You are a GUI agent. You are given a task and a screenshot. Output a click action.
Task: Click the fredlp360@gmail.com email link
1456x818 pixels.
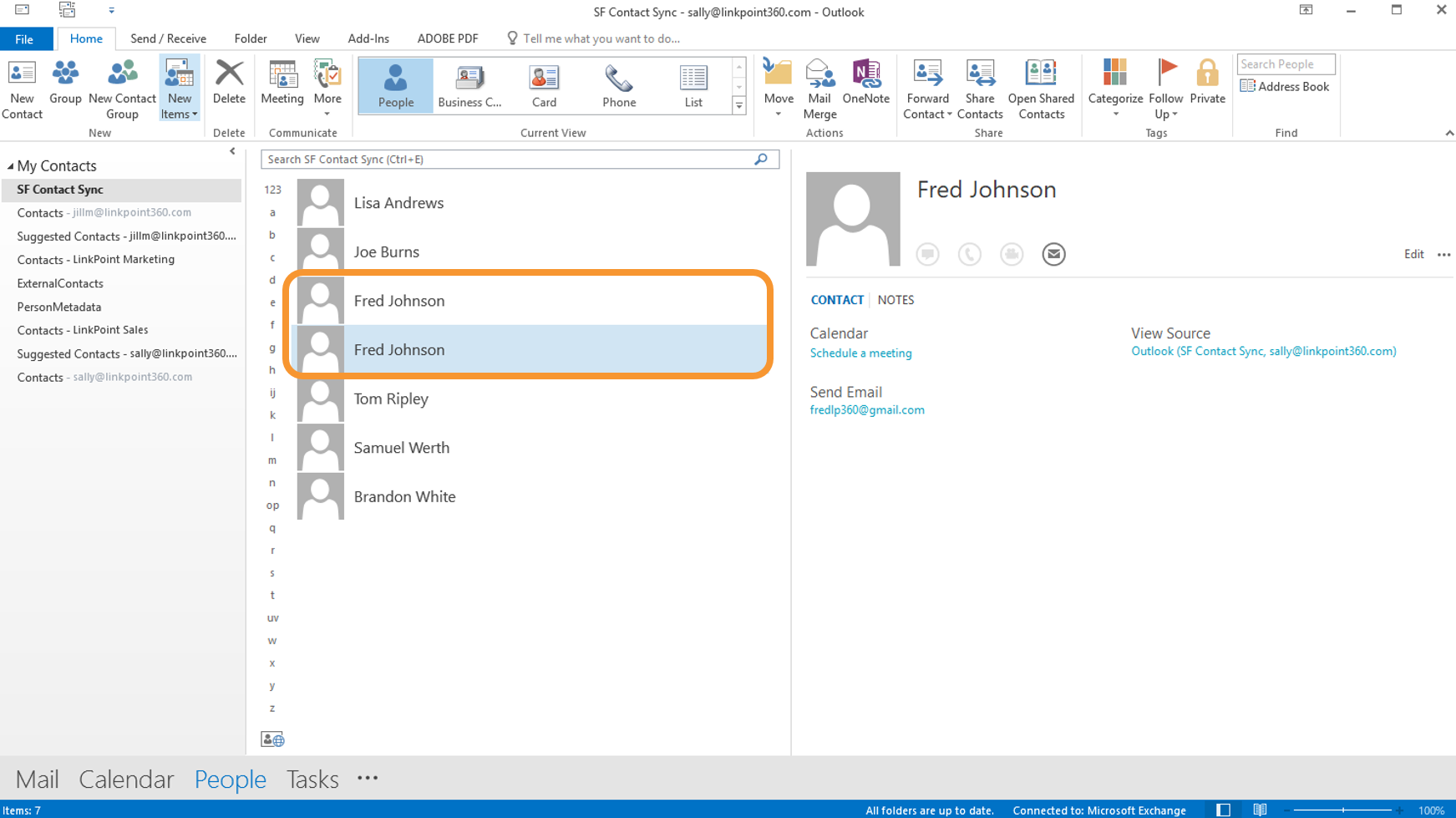867,410
